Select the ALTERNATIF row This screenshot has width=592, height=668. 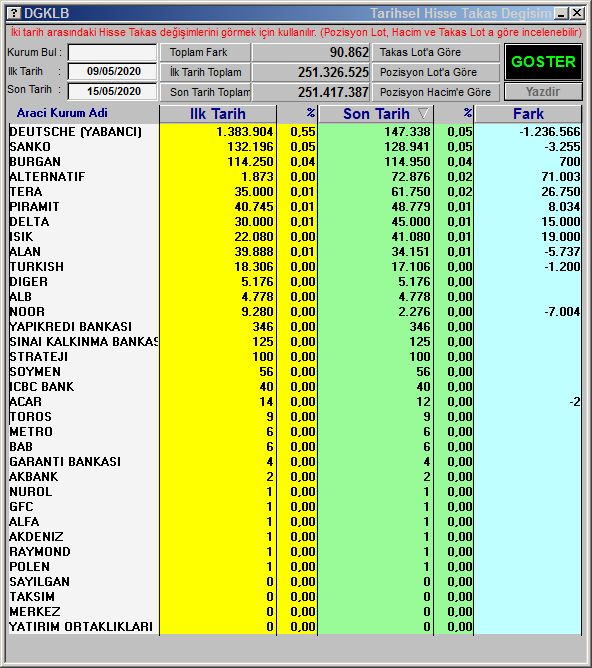[x=295, y=177]
